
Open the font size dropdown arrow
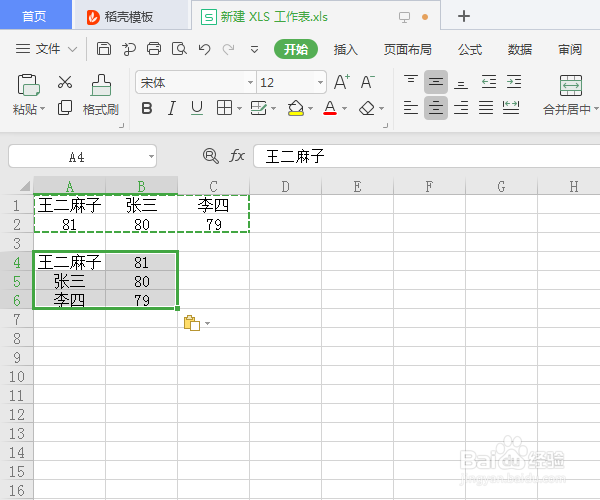click(320, 82)
